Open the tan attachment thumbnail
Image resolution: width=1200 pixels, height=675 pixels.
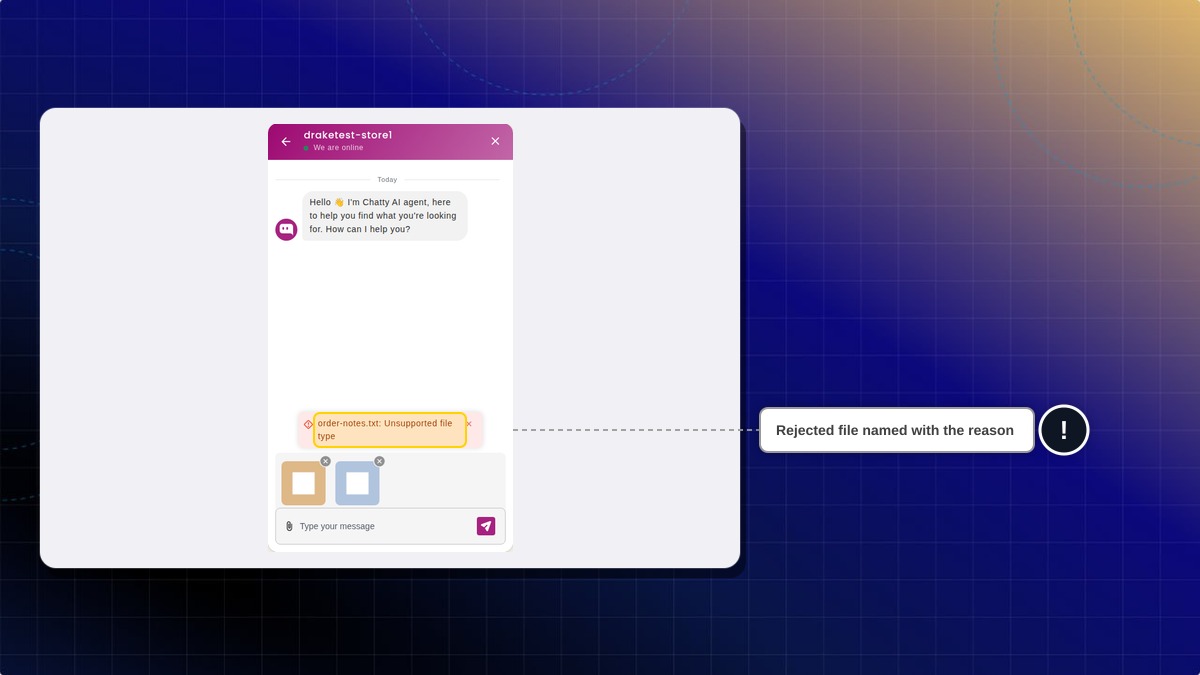303,483
